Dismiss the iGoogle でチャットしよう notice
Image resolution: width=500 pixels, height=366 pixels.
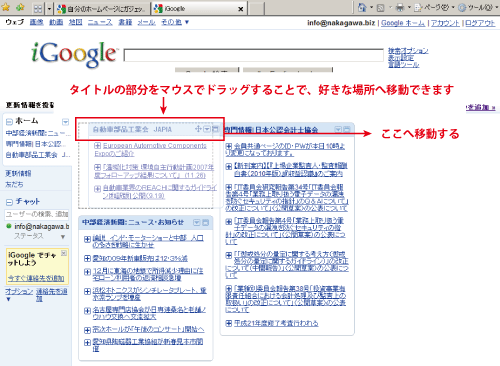tap(64, 254)
